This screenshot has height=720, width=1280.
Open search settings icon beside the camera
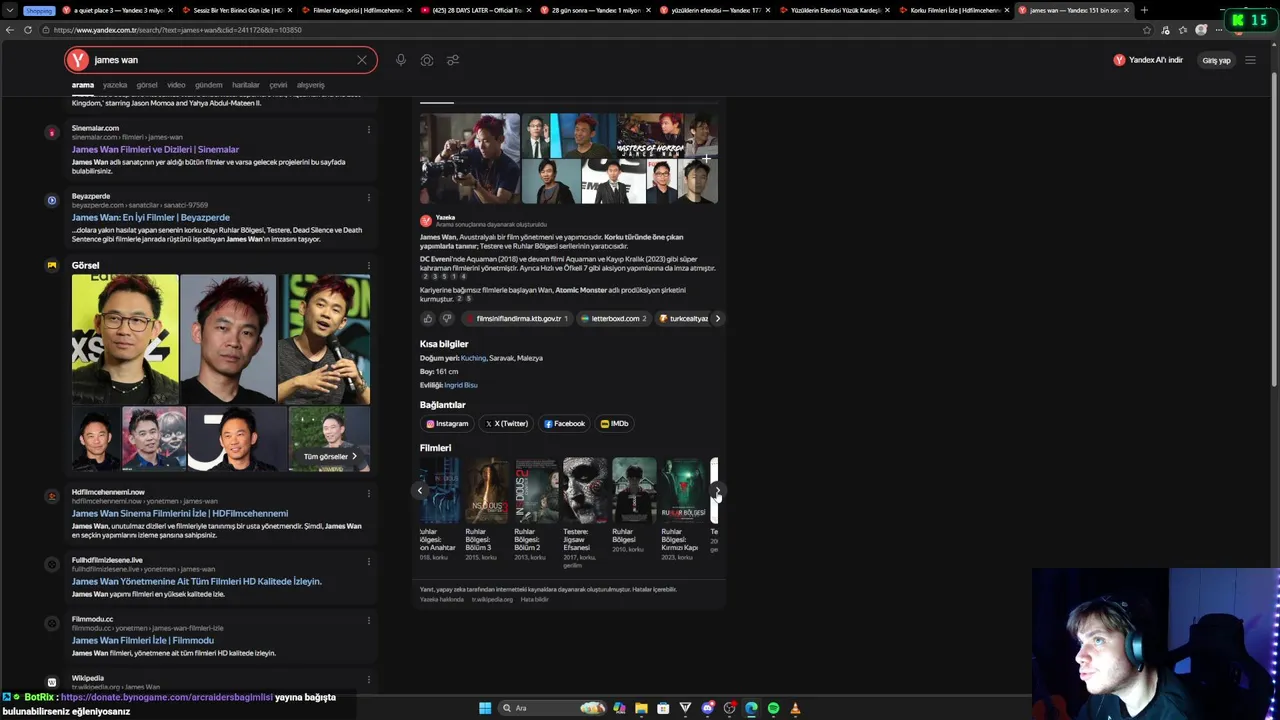453,60
